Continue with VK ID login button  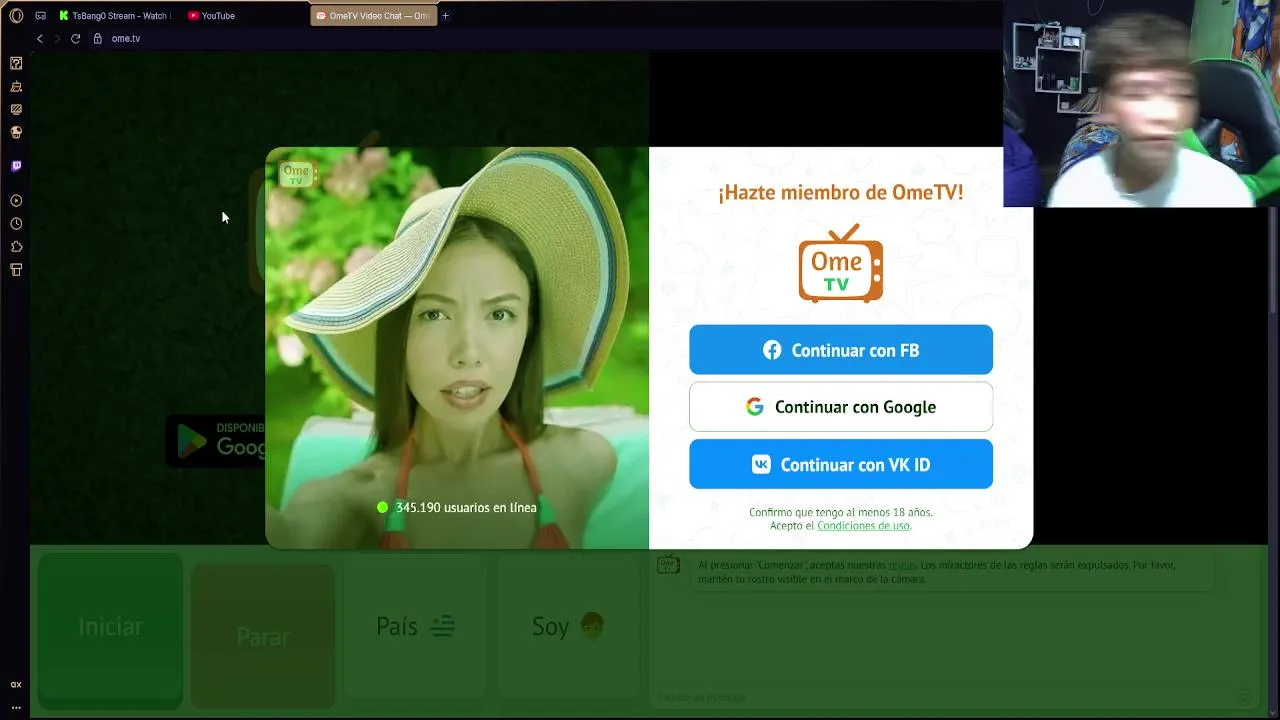tap(841, 465)
